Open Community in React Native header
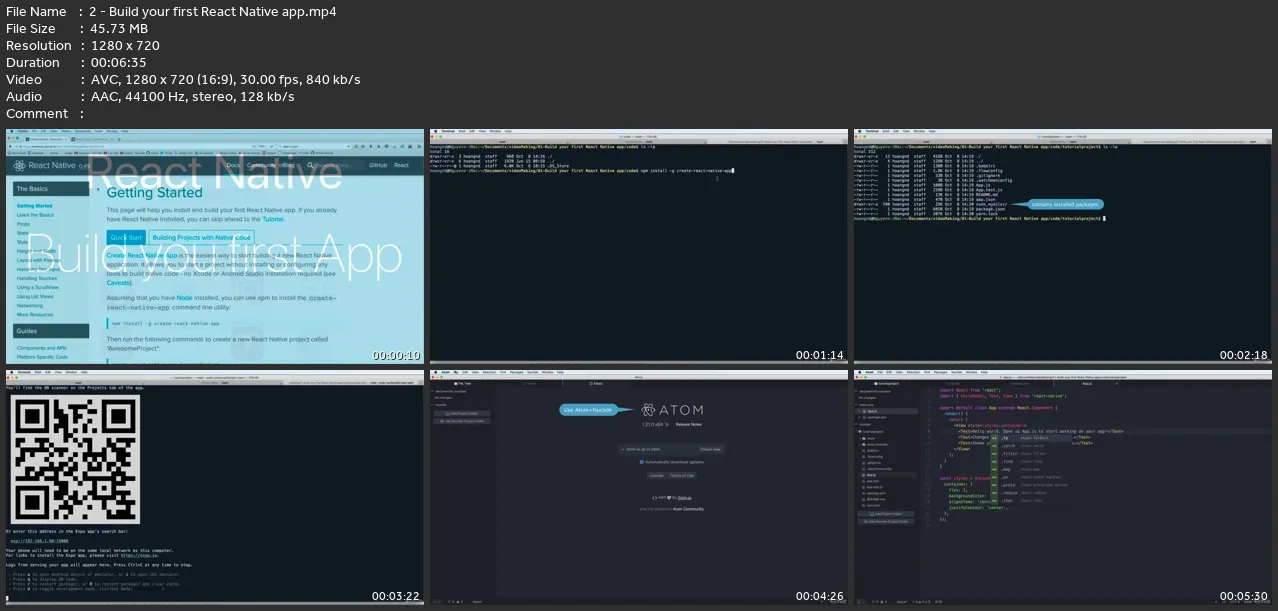 coord(261,165)
